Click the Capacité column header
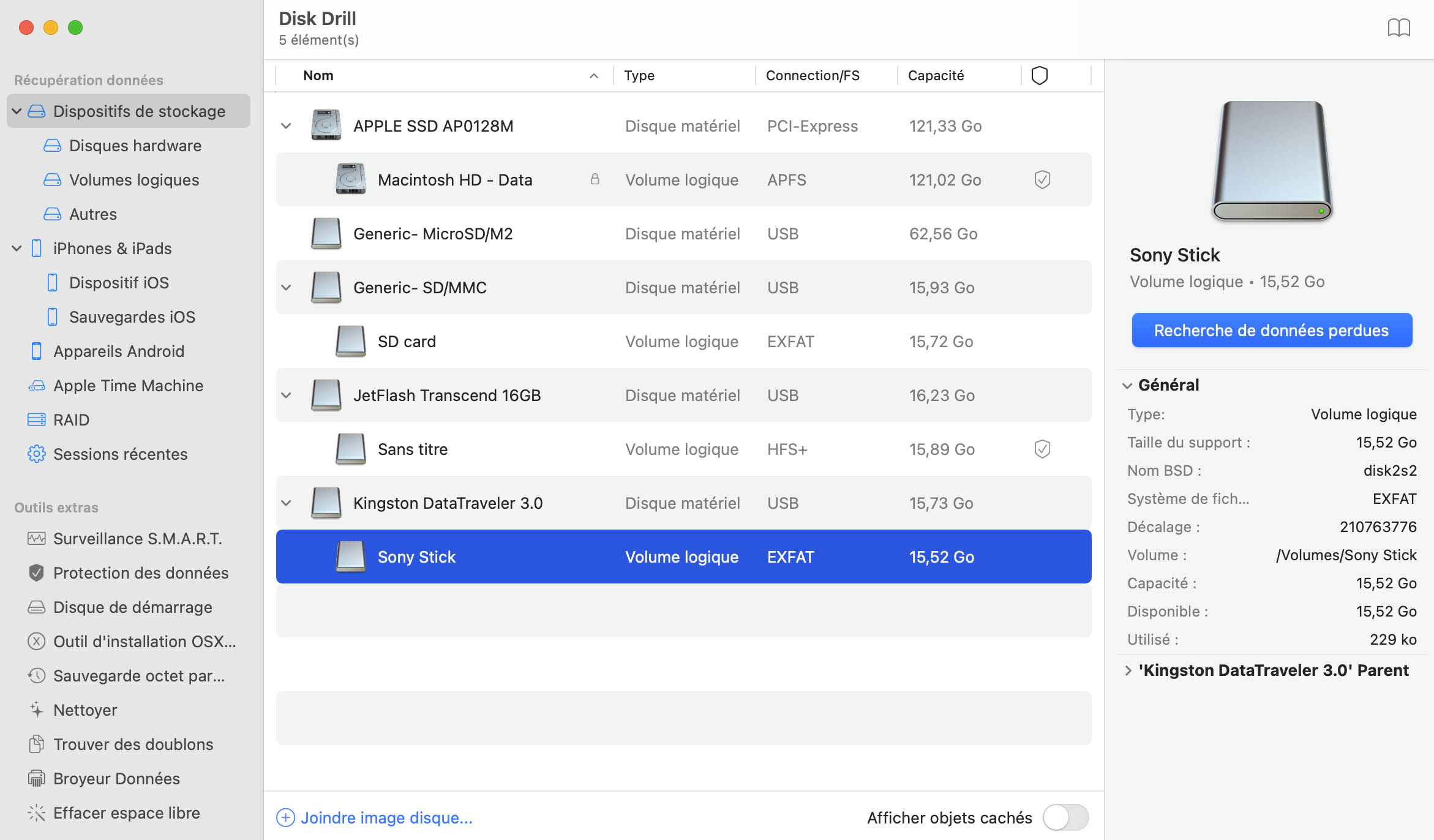 (x=936, y=75)
